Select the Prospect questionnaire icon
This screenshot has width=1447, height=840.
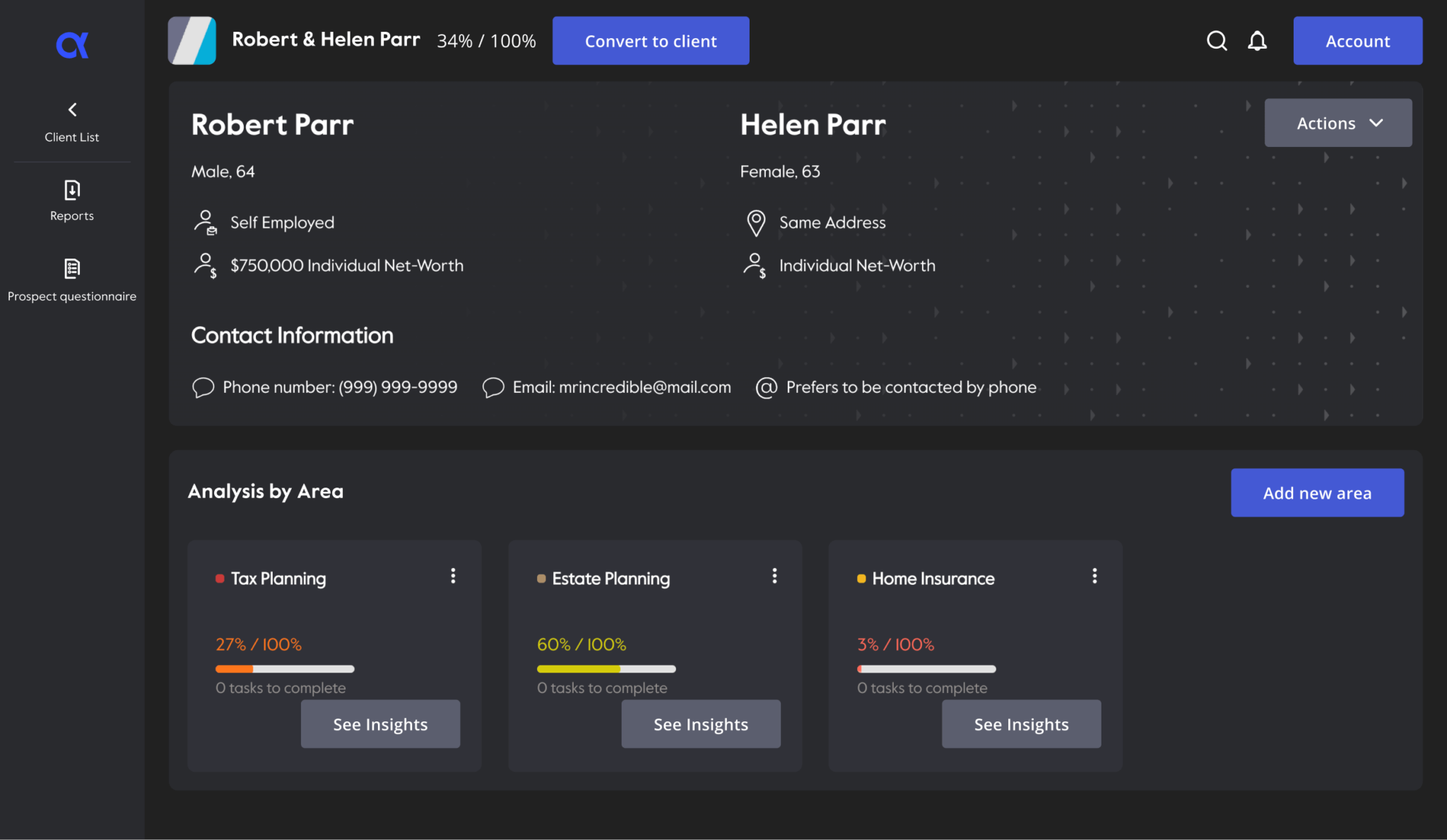pyautogui.click(x=71, y=268)
